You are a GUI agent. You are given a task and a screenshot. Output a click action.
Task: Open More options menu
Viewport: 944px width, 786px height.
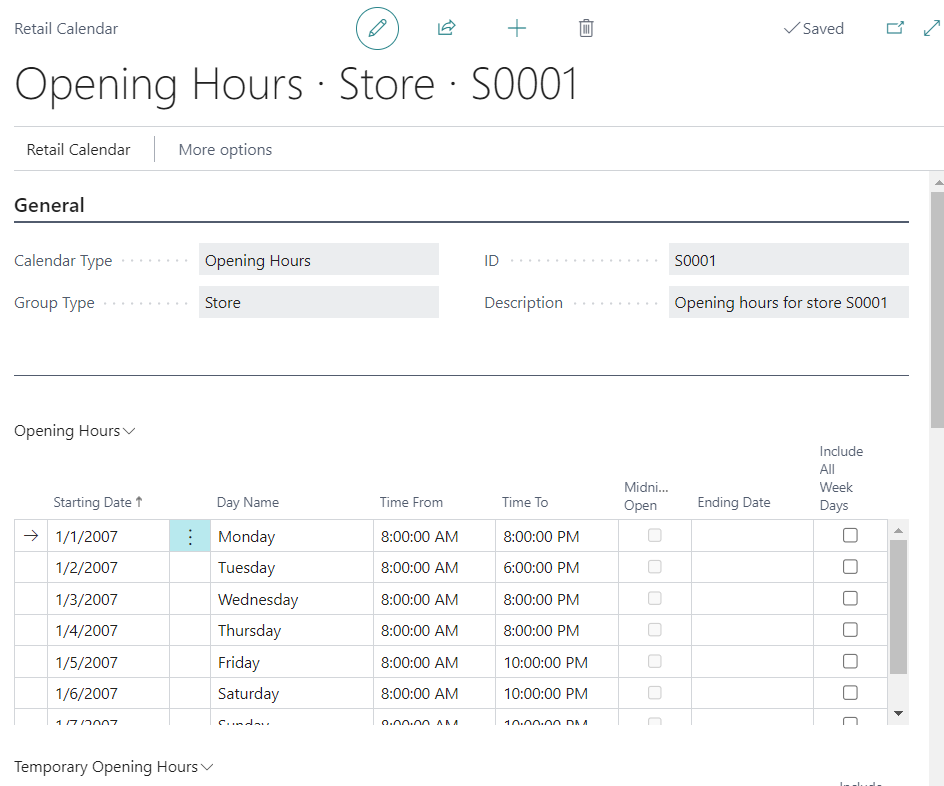[x=225, y=150]
